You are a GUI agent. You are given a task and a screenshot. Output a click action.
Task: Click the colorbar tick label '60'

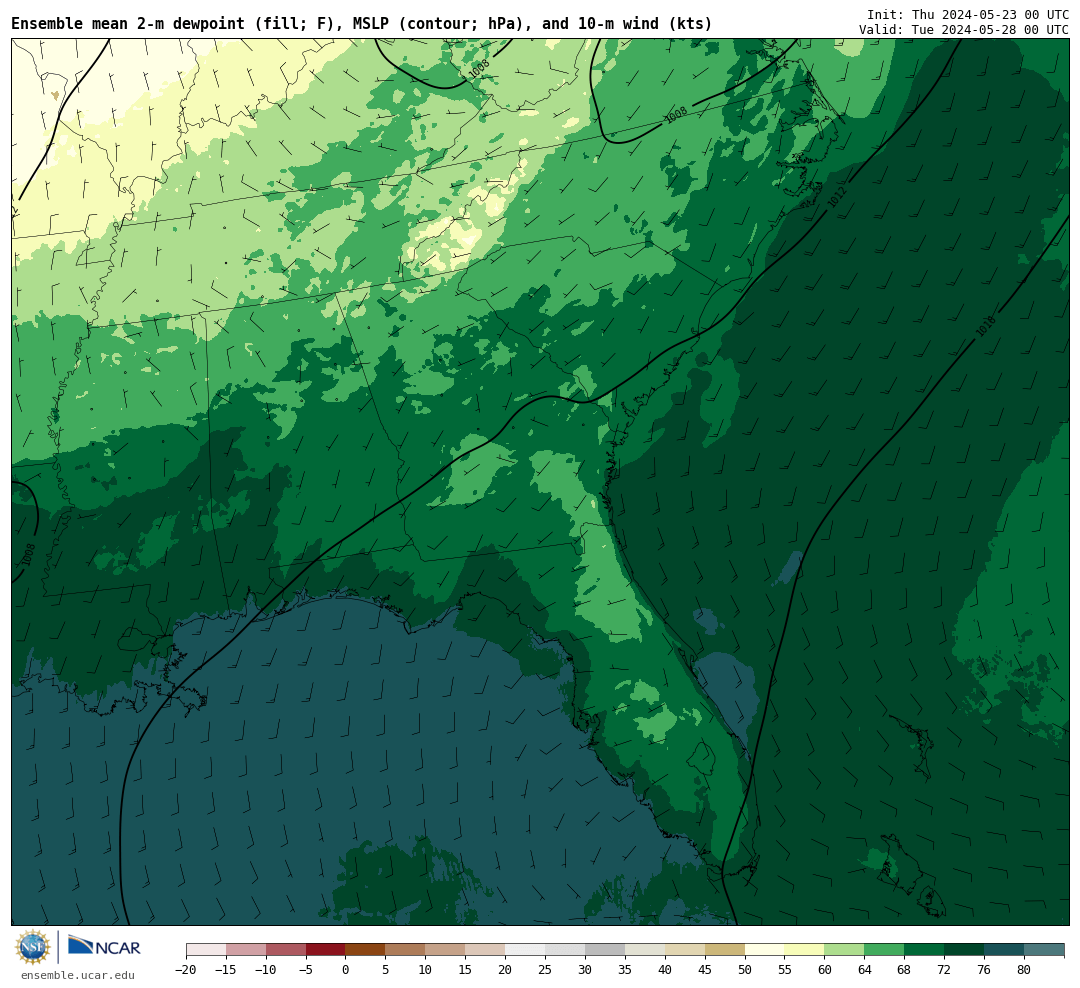pyautogui.click(x=824, y=970)
